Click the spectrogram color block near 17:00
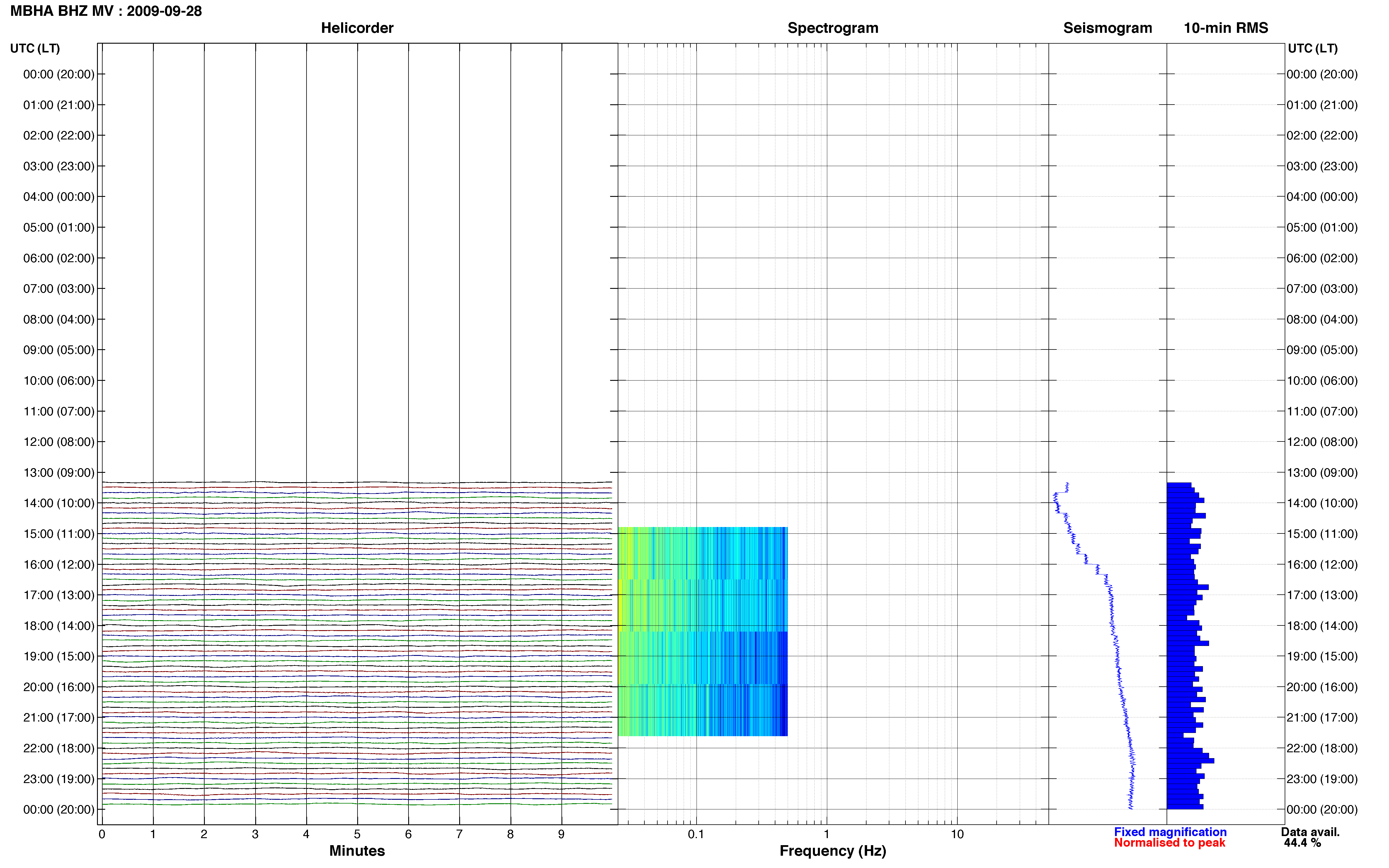This screenshot has width=1389, height=868. [x=702, y=605]
